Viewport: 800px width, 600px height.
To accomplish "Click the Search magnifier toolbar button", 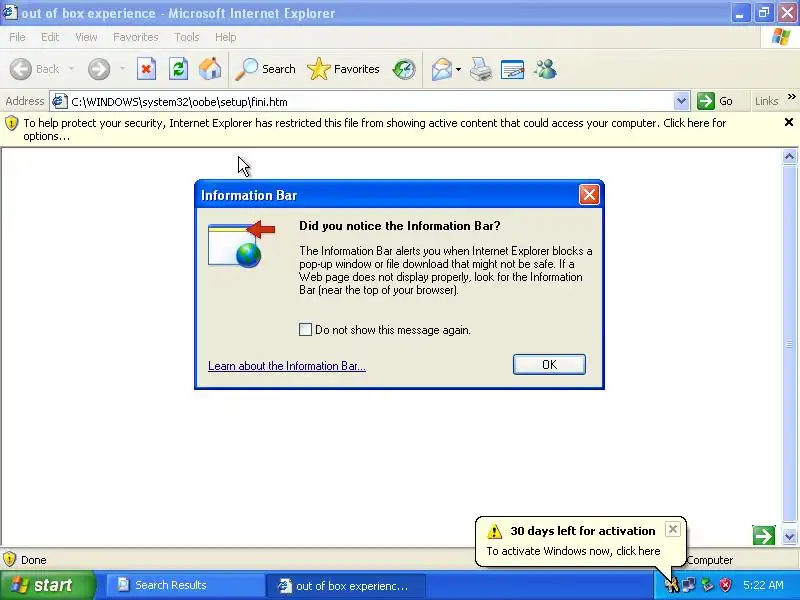I will (x=265, y=69).
